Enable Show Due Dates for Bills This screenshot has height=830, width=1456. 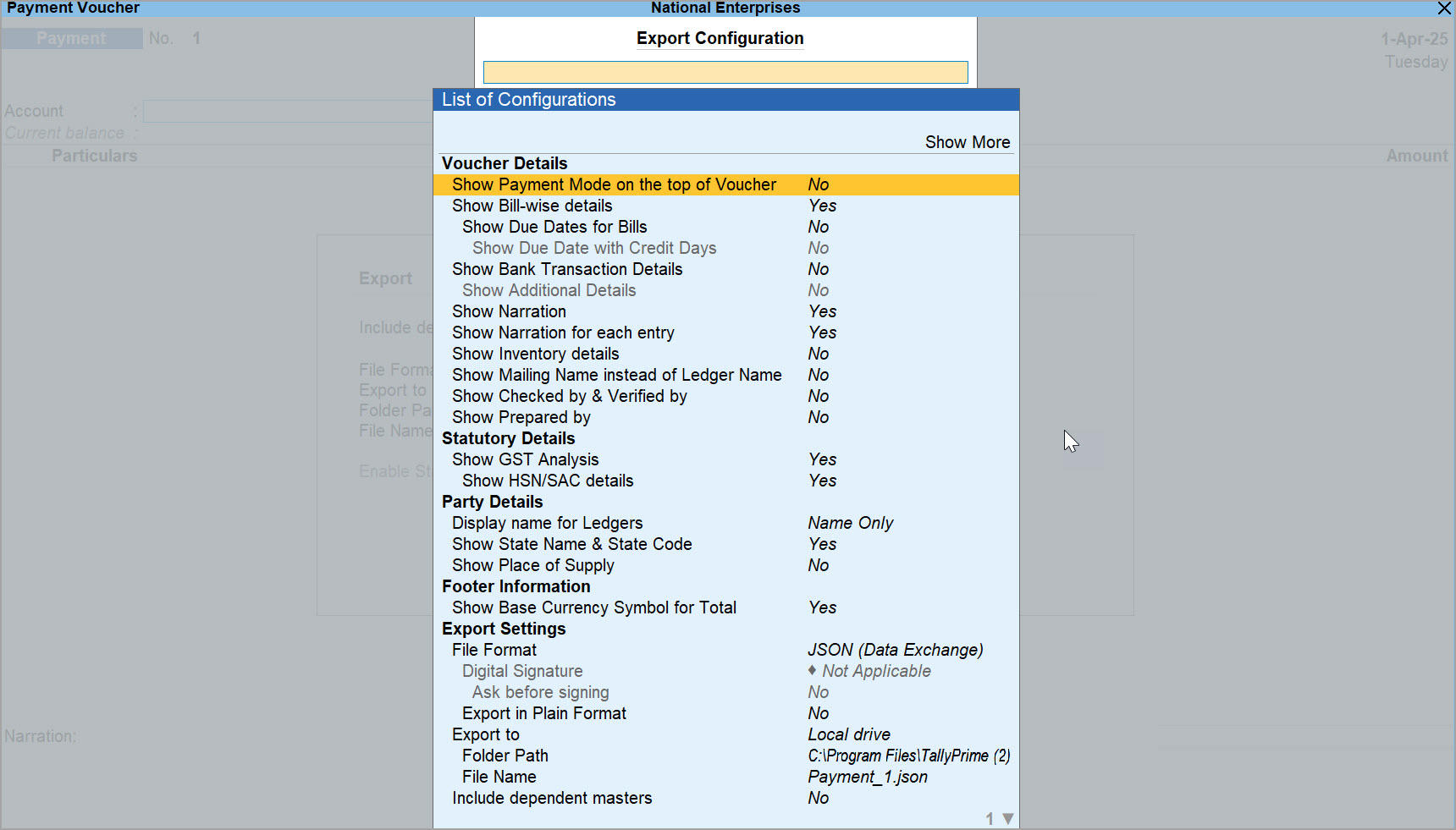(x=554, y=227)
